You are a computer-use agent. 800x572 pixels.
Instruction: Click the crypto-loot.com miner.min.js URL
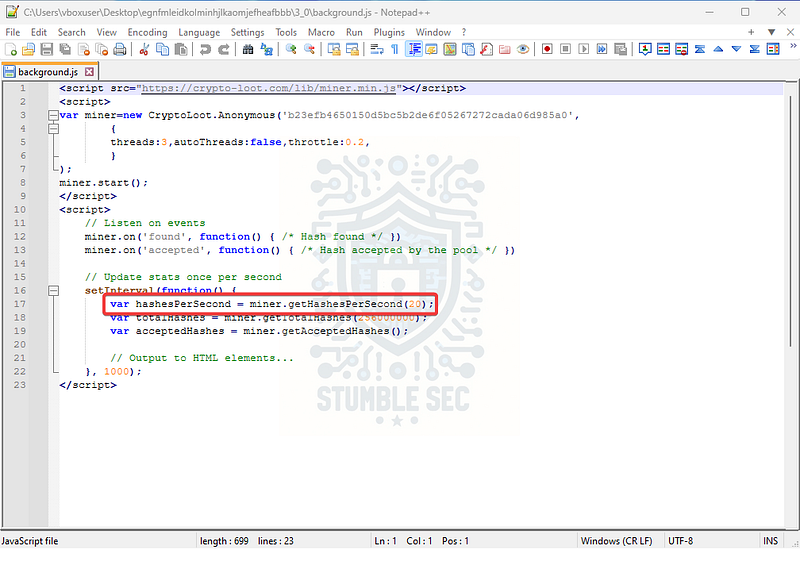(269, 88)
